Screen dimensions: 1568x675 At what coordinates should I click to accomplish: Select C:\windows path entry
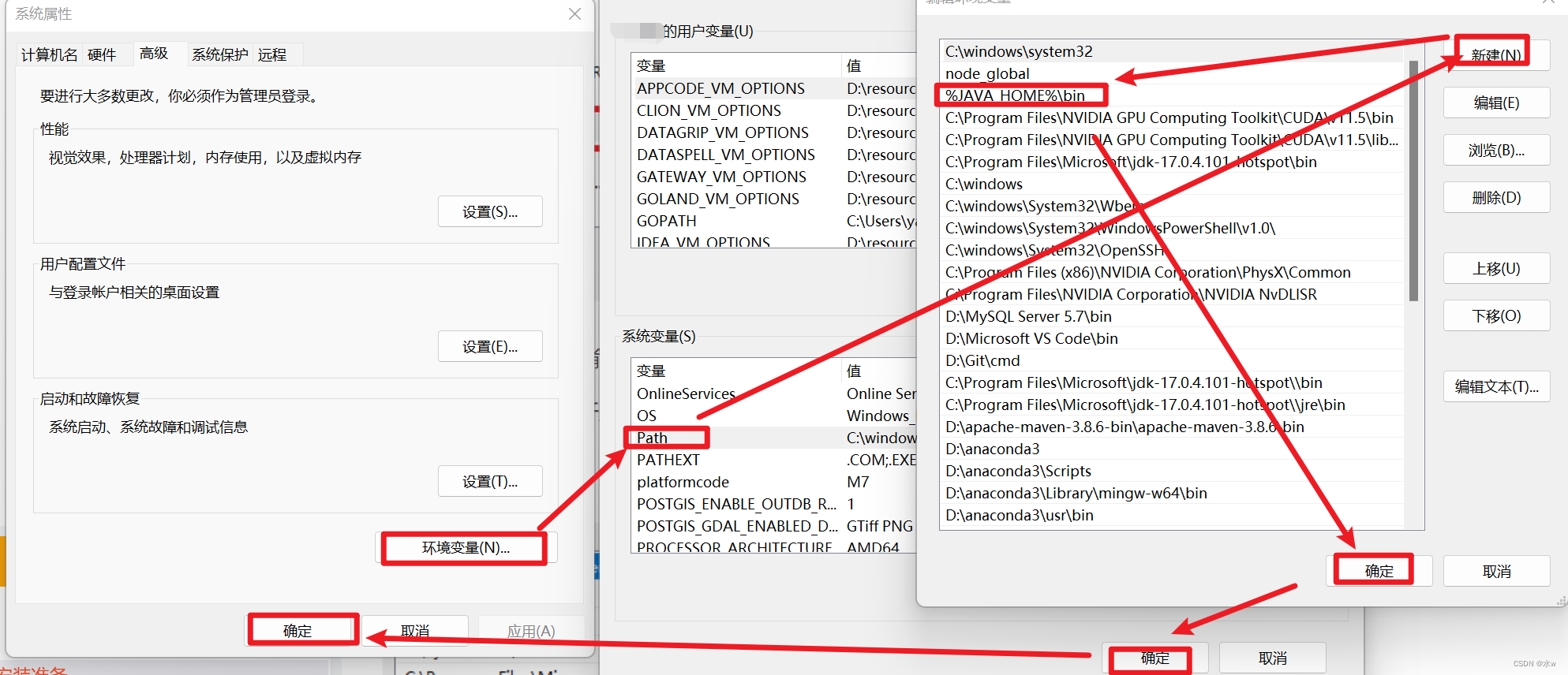tap(1173, 184)
